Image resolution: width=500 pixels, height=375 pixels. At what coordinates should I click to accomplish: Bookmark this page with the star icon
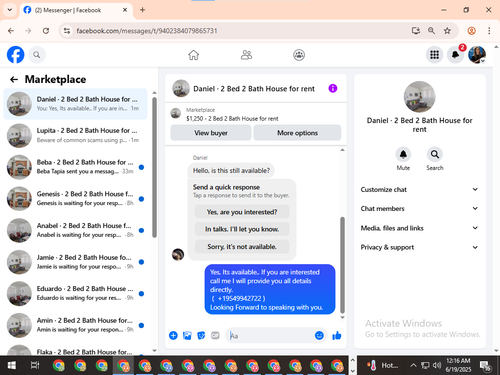coord(447,31)
